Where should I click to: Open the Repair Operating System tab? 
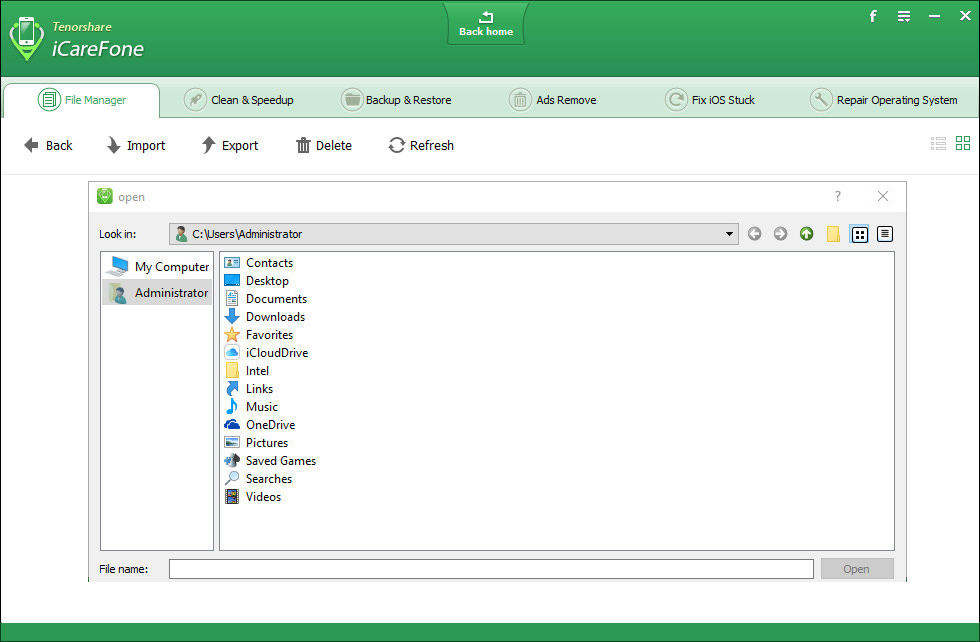[x=883, y=100]
